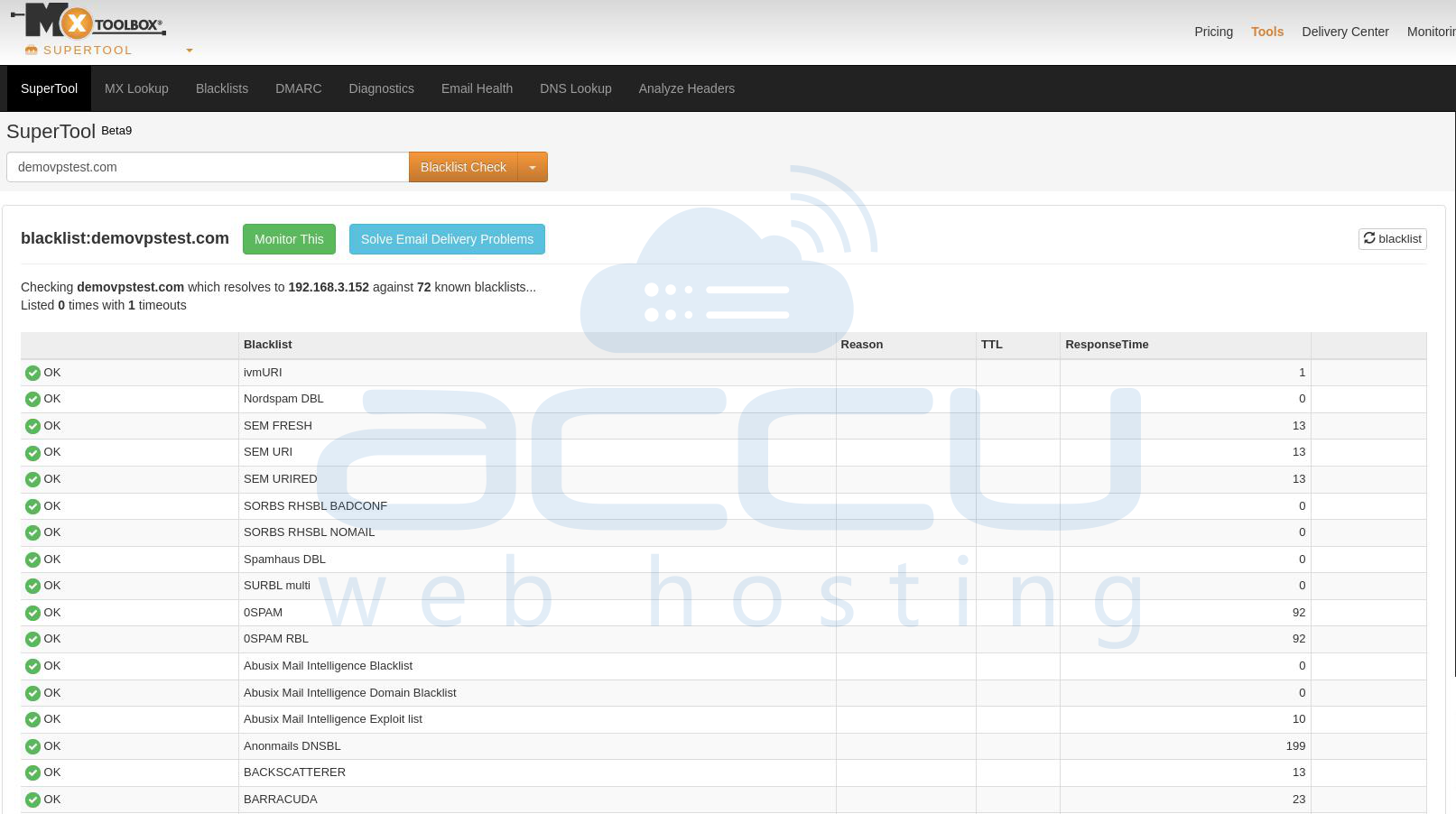This screenshot has height=814, width=1456.
Task: Click the SUPERTOOL toolbox icon
Action: tap(32, 51)
